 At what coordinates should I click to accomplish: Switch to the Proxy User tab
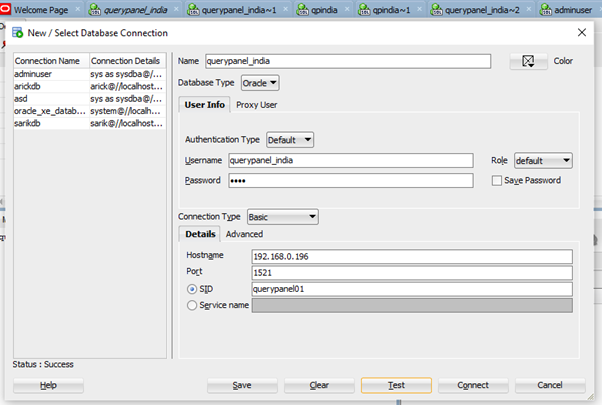tap(256, 105)
